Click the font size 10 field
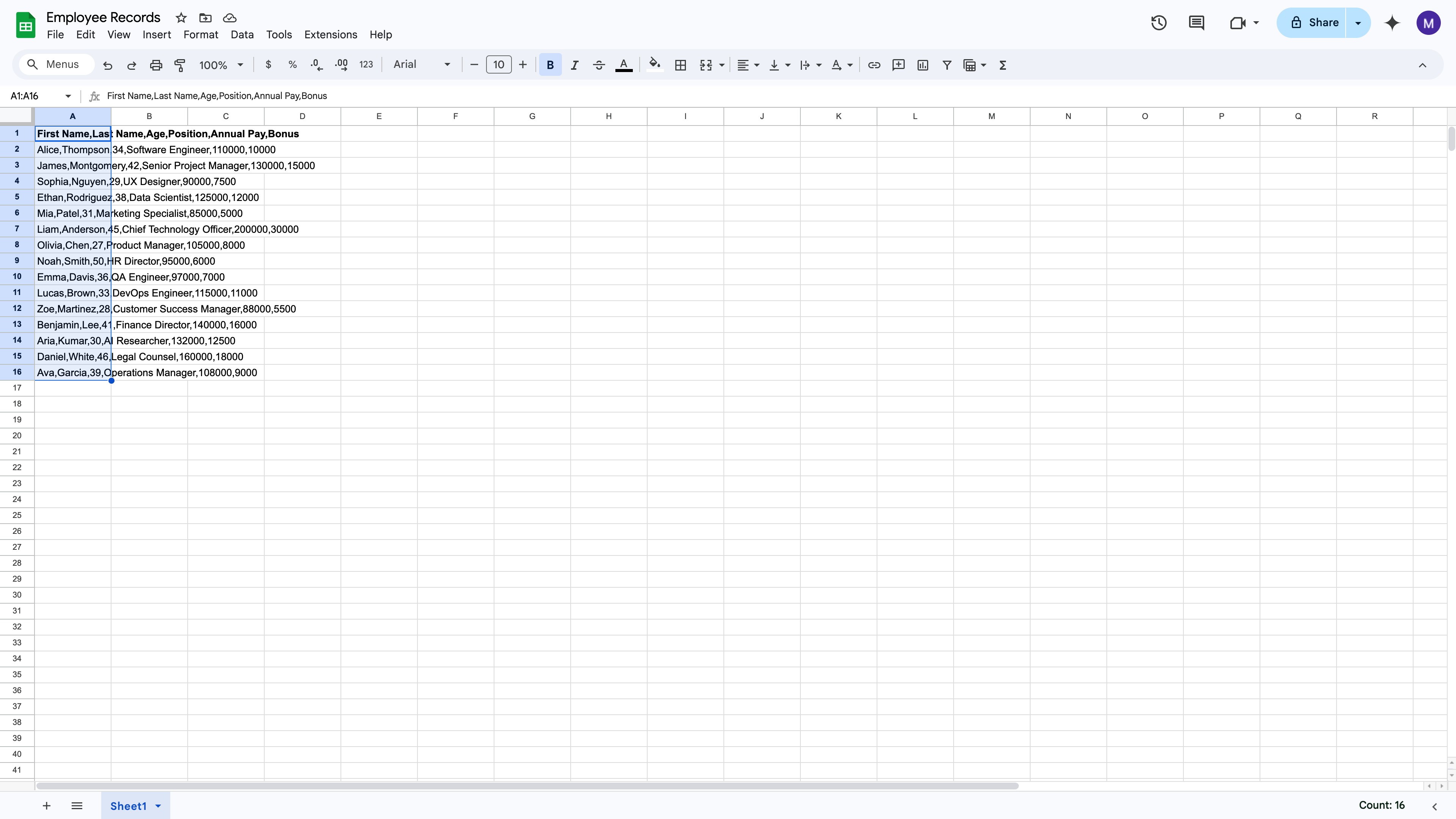The width and height of the screenshot is (1456, 819). 499,65
